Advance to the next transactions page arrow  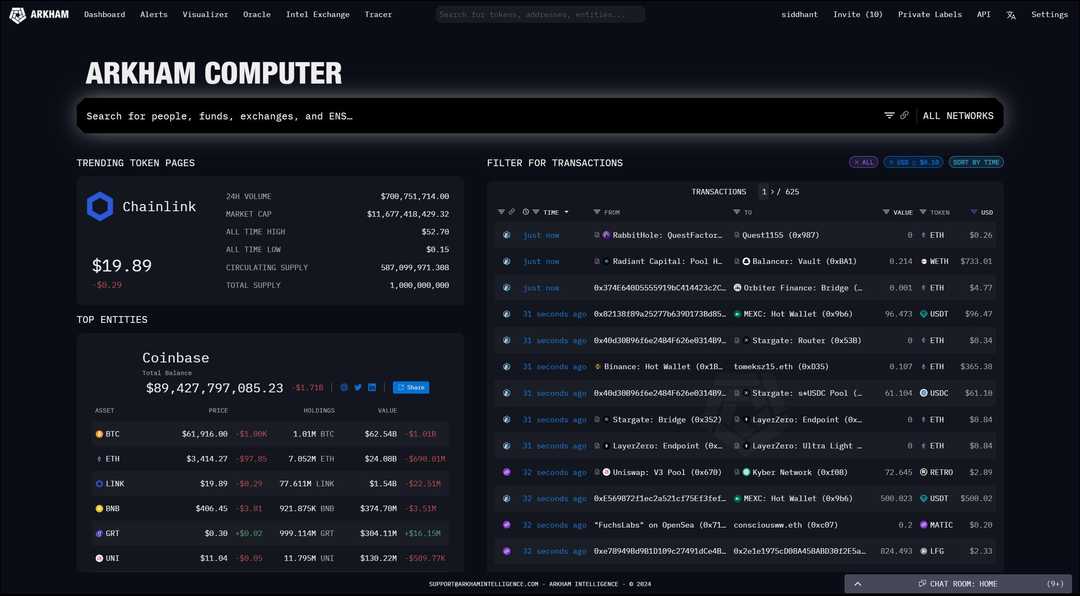coord(771,191)
